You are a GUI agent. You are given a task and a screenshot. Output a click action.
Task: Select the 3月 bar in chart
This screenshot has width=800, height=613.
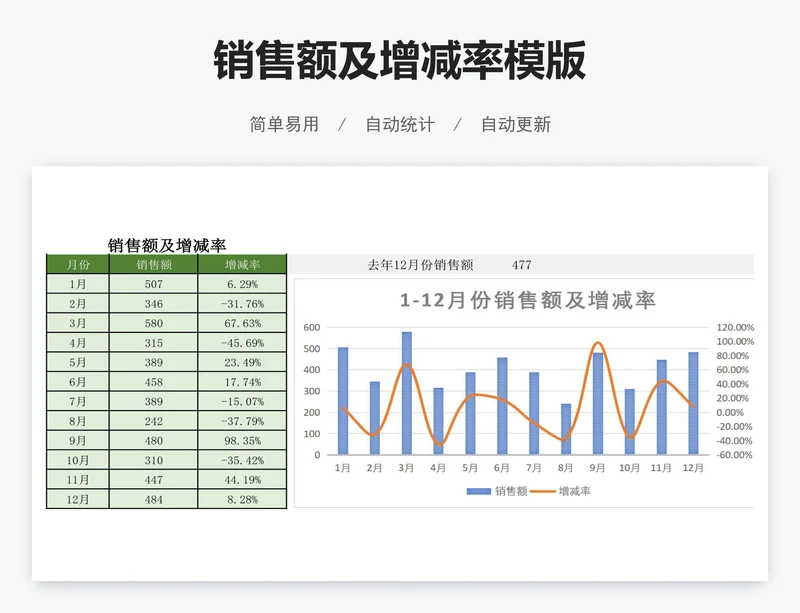click(407, 393)
